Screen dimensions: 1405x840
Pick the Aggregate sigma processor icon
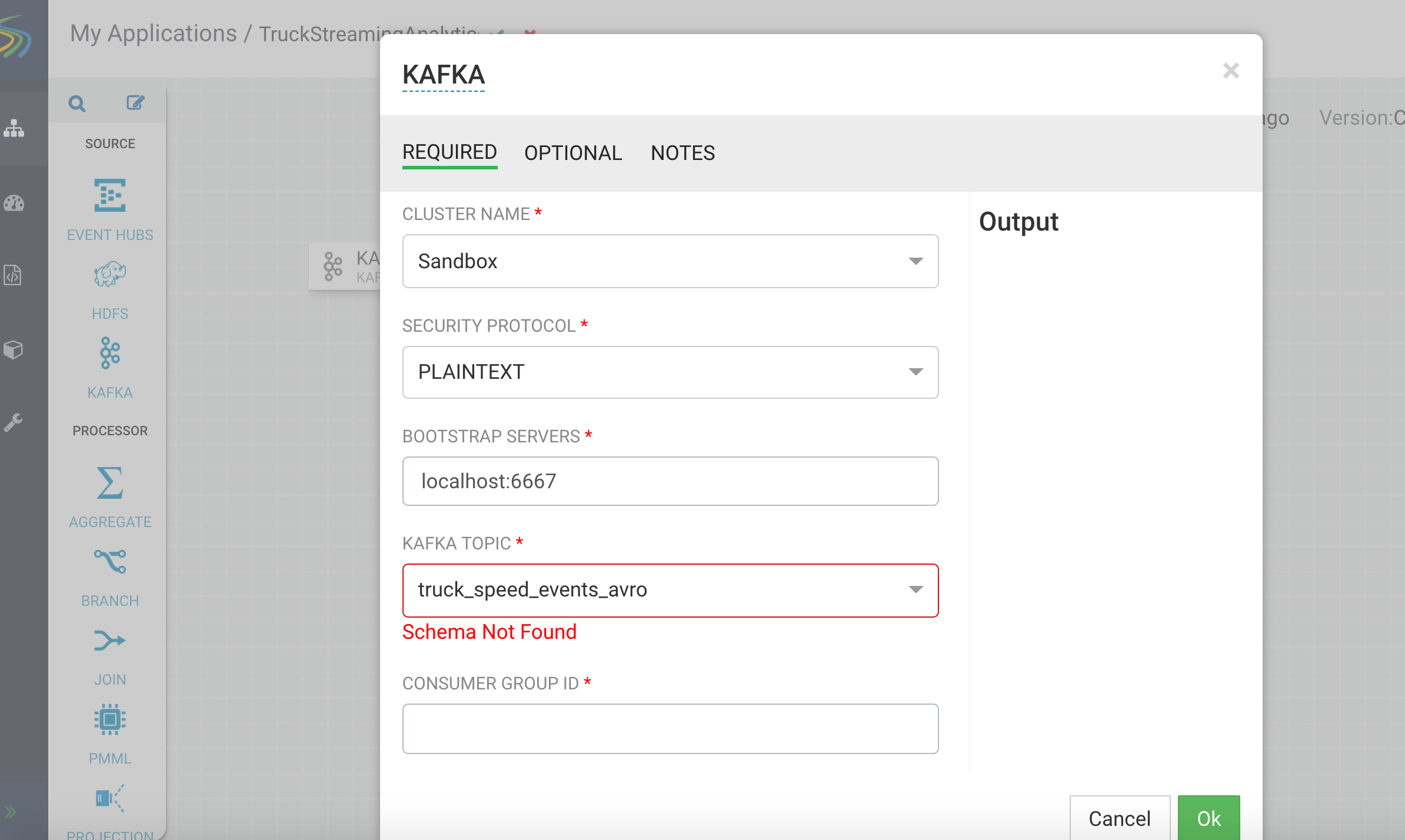[110, 482]
